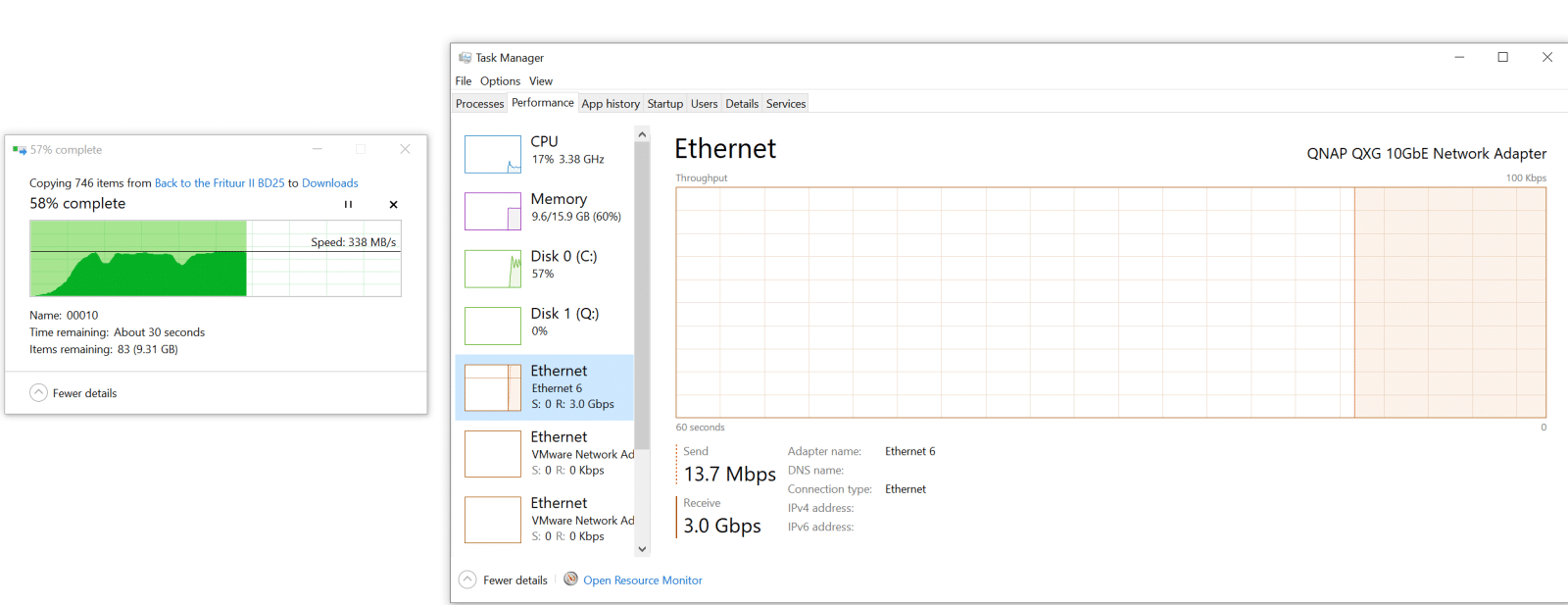The width and height of the screenshot is (1568, 605).
Task: Open Resource Monitor link
Action: click(x=643, y=580)
